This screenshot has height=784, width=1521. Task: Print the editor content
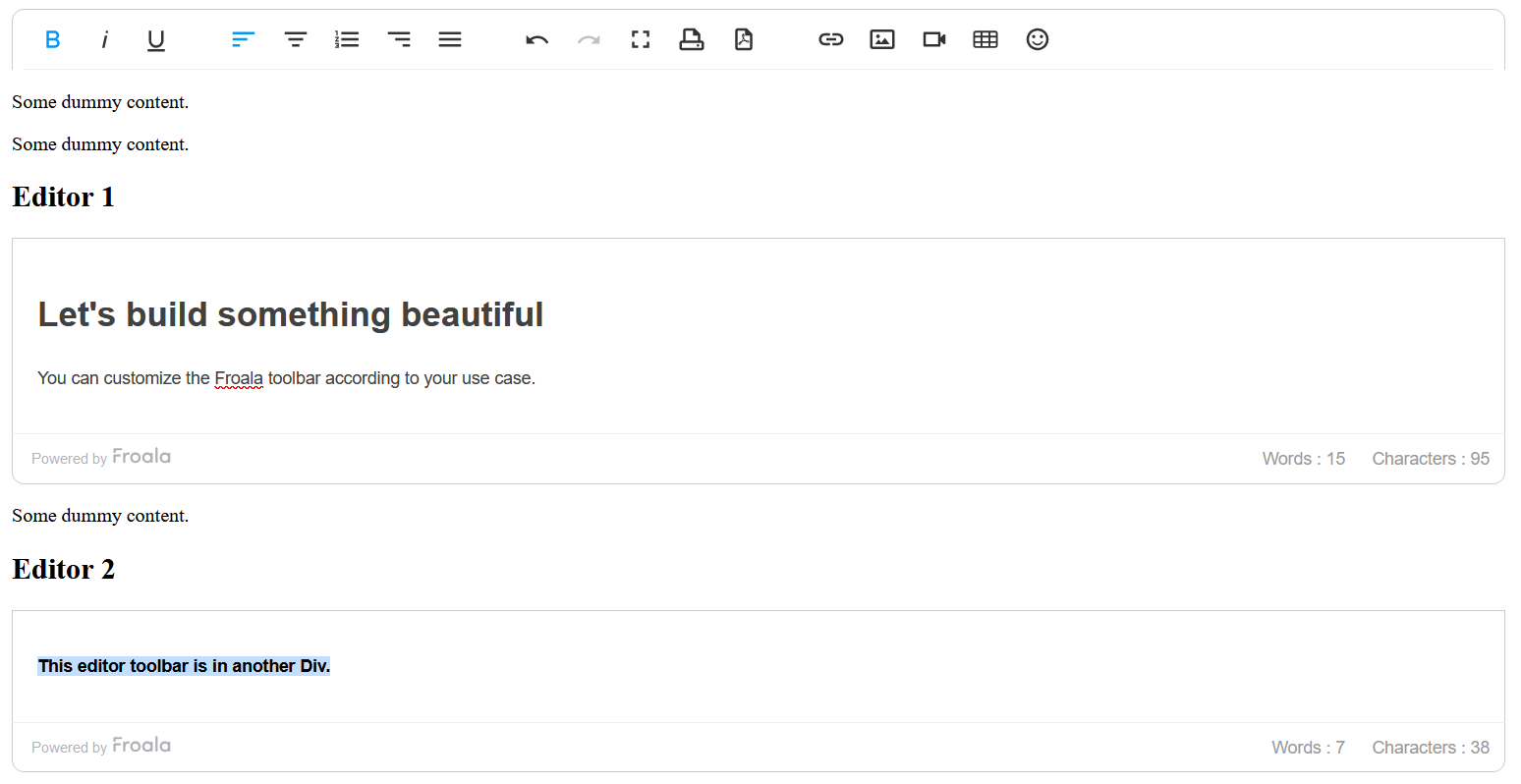[x=692, y=39]
